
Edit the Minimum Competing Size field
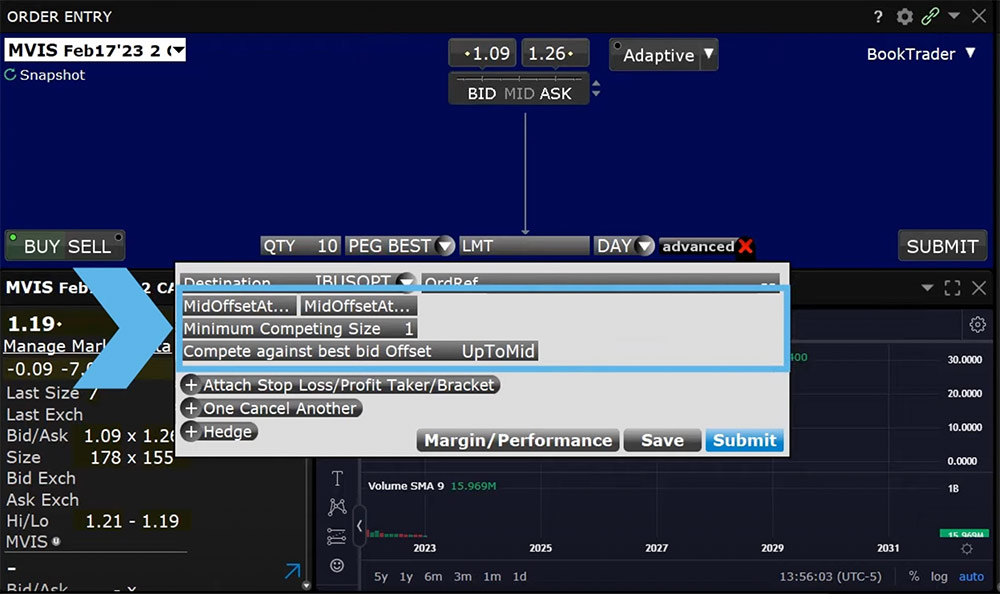[x=300, y=329]
